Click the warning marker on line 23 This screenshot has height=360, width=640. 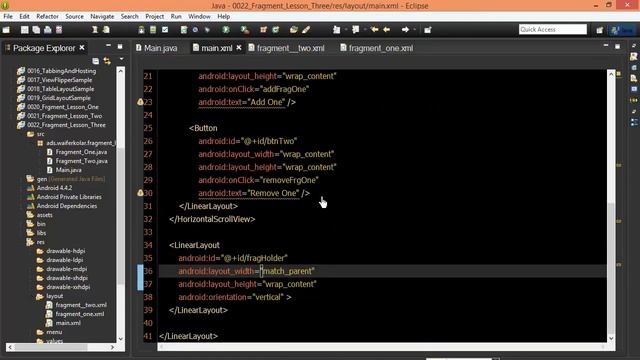click(x=140, y=102)
